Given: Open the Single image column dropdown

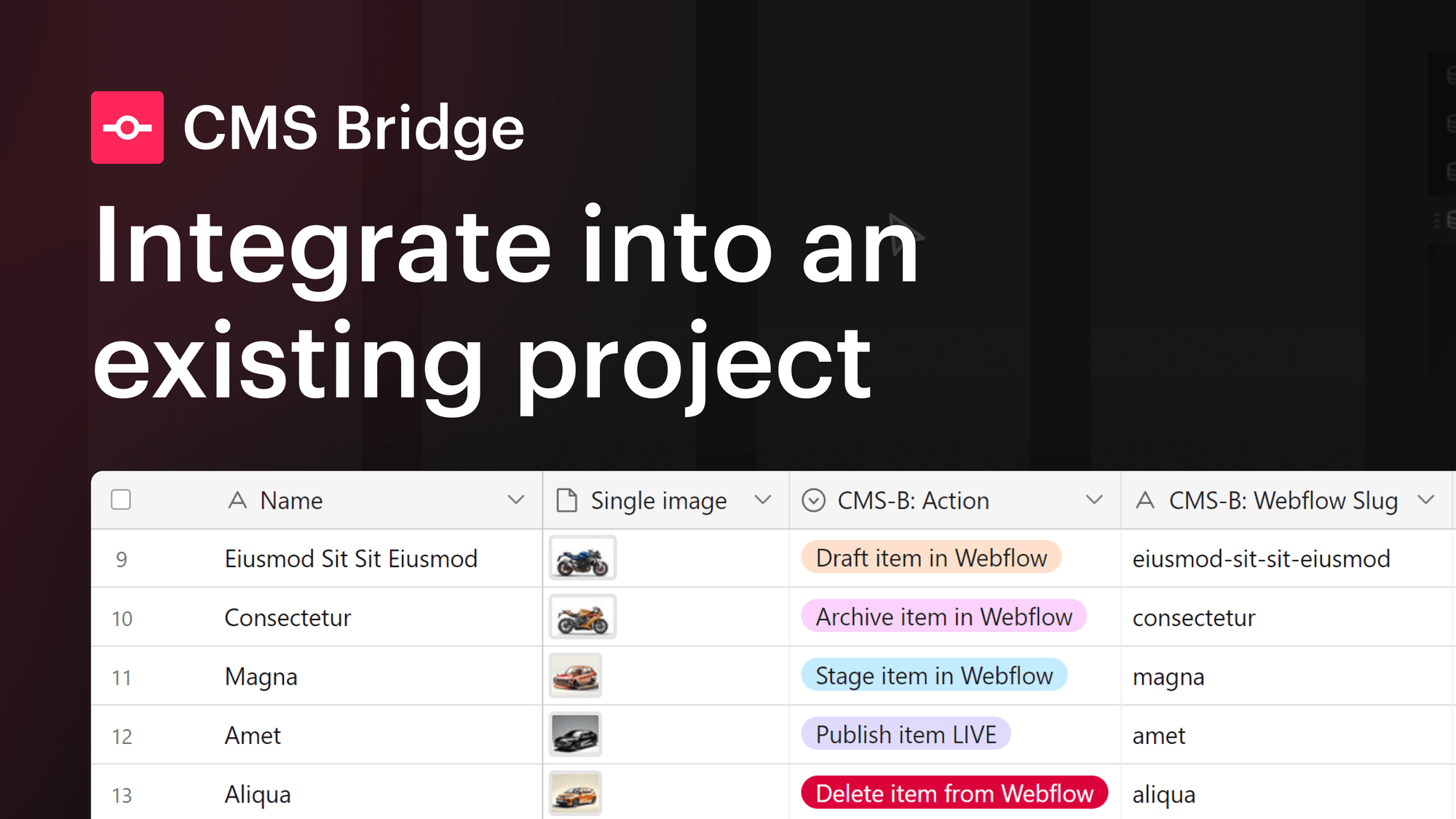Looking at the screenshot, I should coord(763,500).
